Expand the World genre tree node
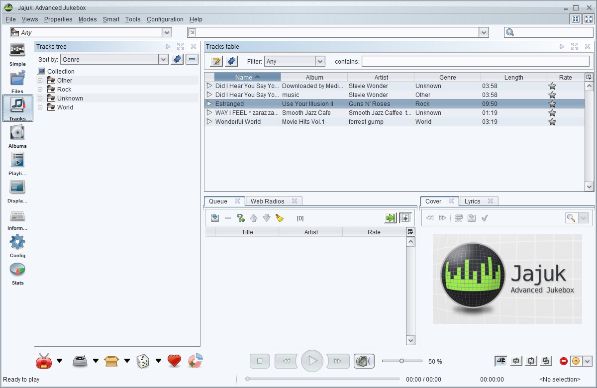Screen dimensions: 597x388 pos(40,107)
